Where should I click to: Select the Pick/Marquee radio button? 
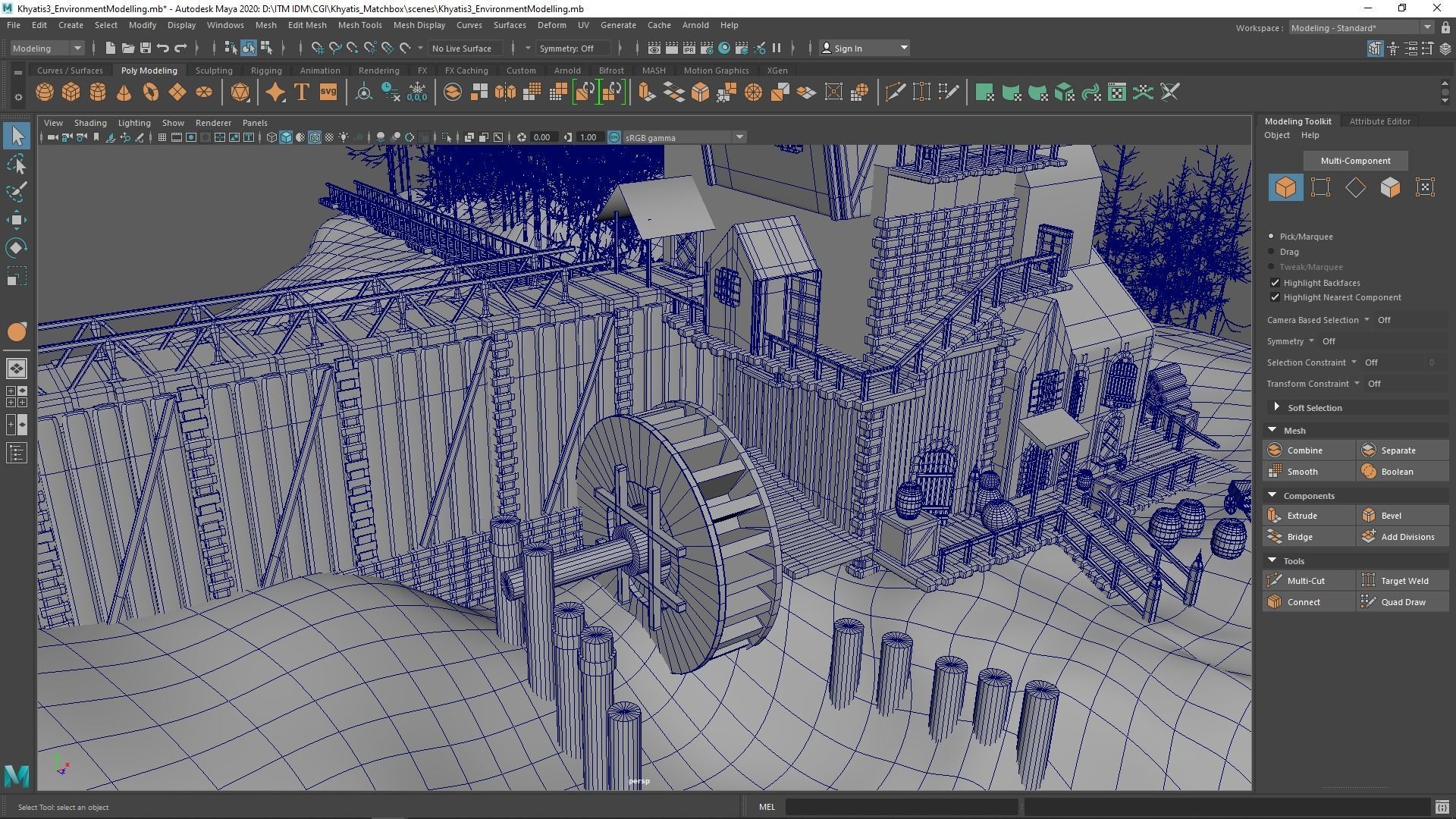[1272, 237]
